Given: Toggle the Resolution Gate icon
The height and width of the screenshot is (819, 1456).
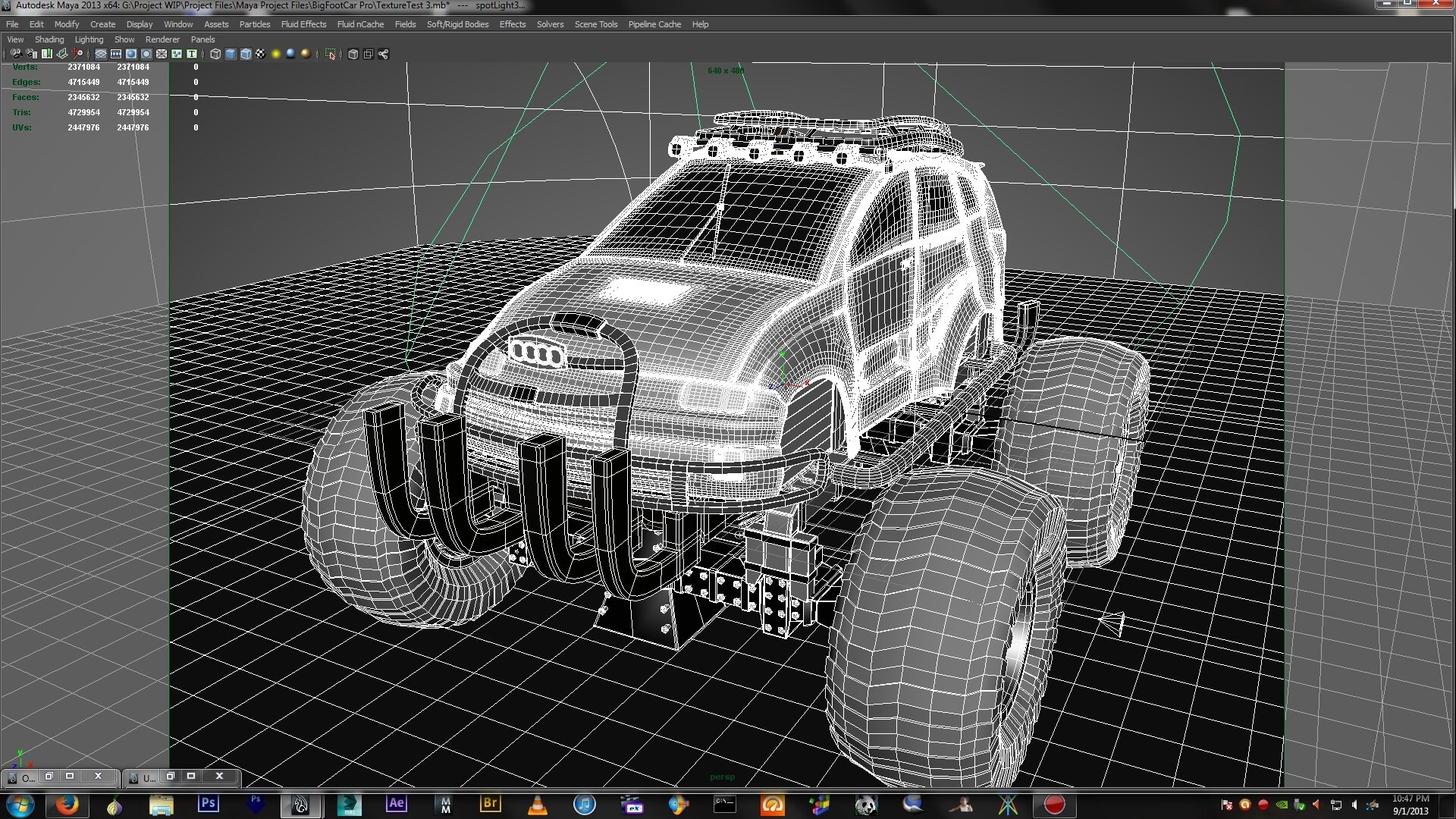Looking at the screenshot, I should [x=131, y=54].
